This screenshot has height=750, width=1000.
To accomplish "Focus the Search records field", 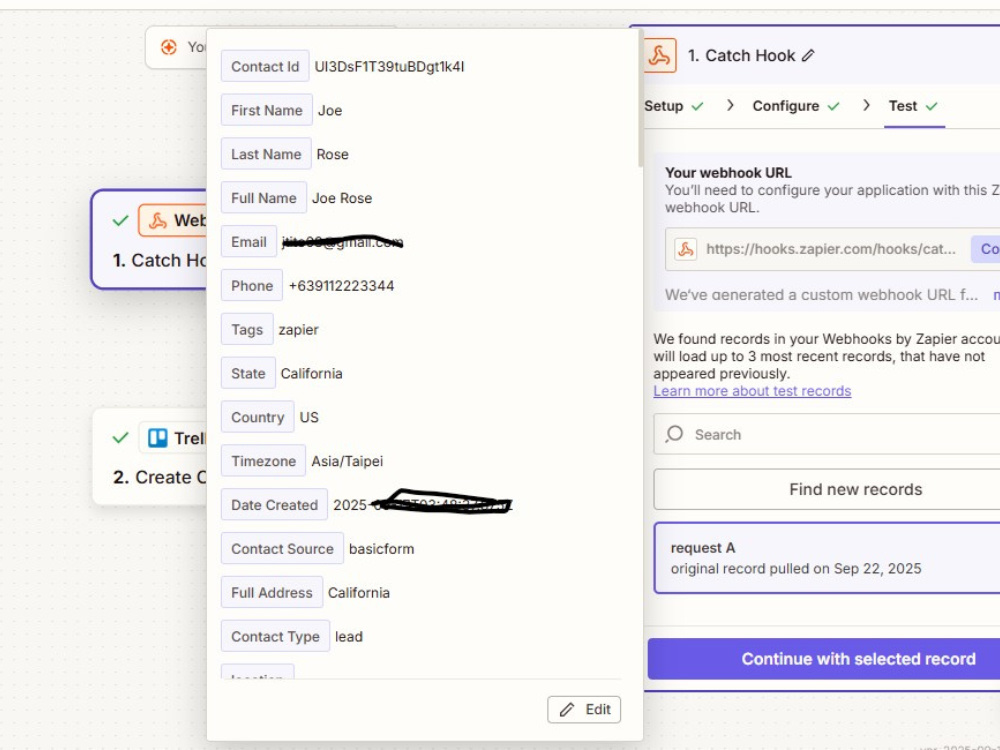I will (827, 434).
